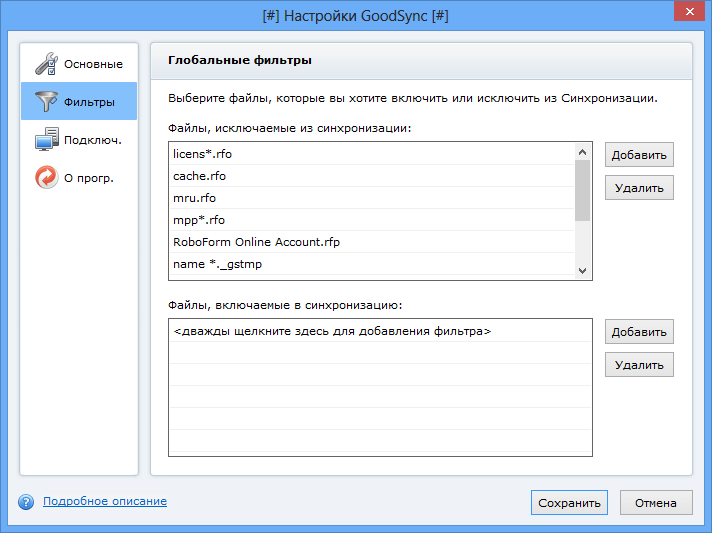This screenshot has width=712, height=533.
Task: Click Удалить for excluded files
Action: click(639, 188)
